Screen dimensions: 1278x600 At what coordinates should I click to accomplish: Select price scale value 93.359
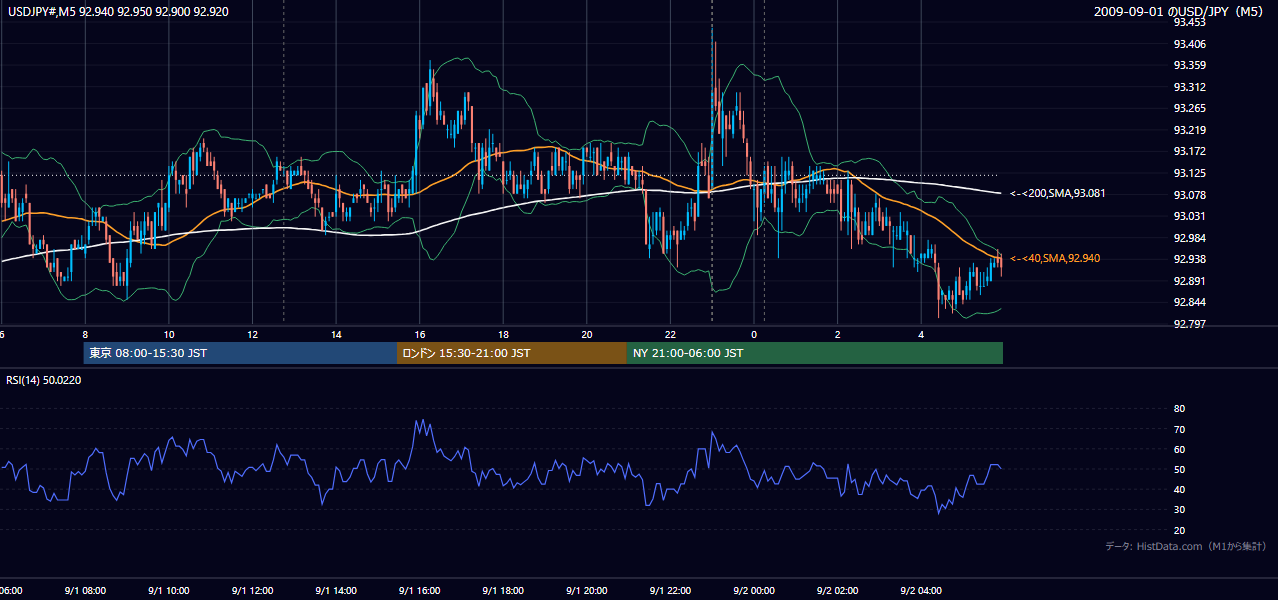[1189, 65]
